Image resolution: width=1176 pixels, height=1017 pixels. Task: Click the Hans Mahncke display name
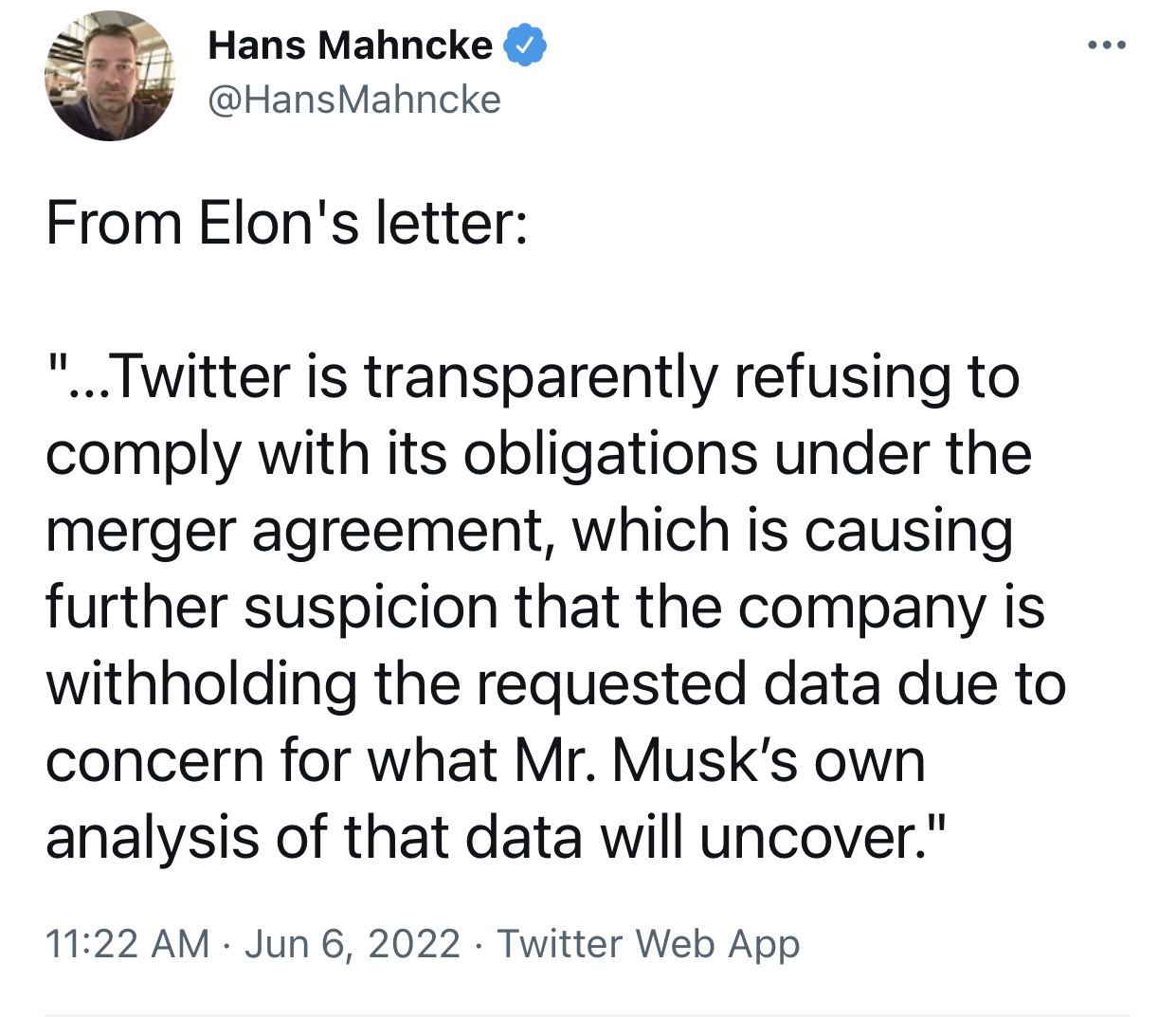[350, 45]
